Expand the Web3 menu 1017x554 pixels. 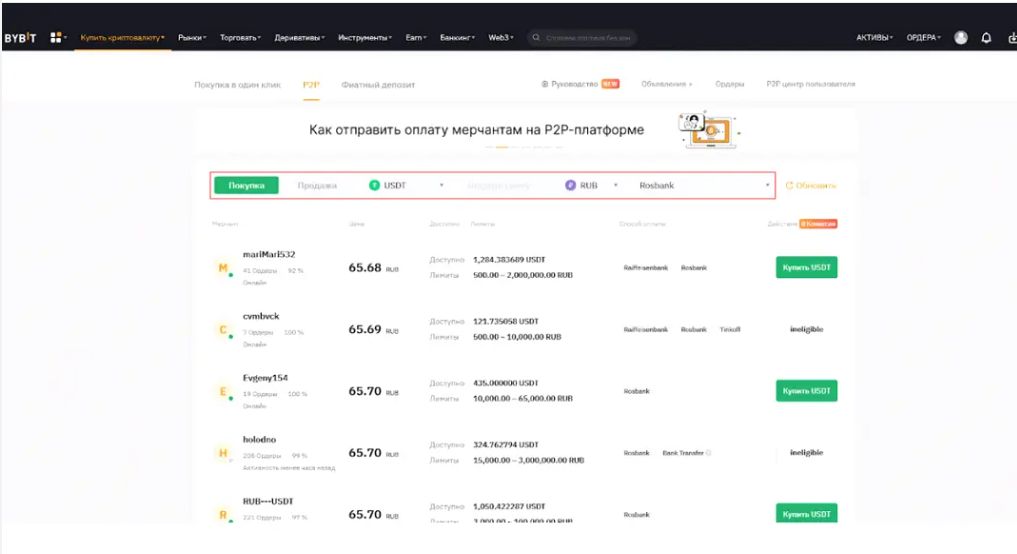tap(501, 38)
